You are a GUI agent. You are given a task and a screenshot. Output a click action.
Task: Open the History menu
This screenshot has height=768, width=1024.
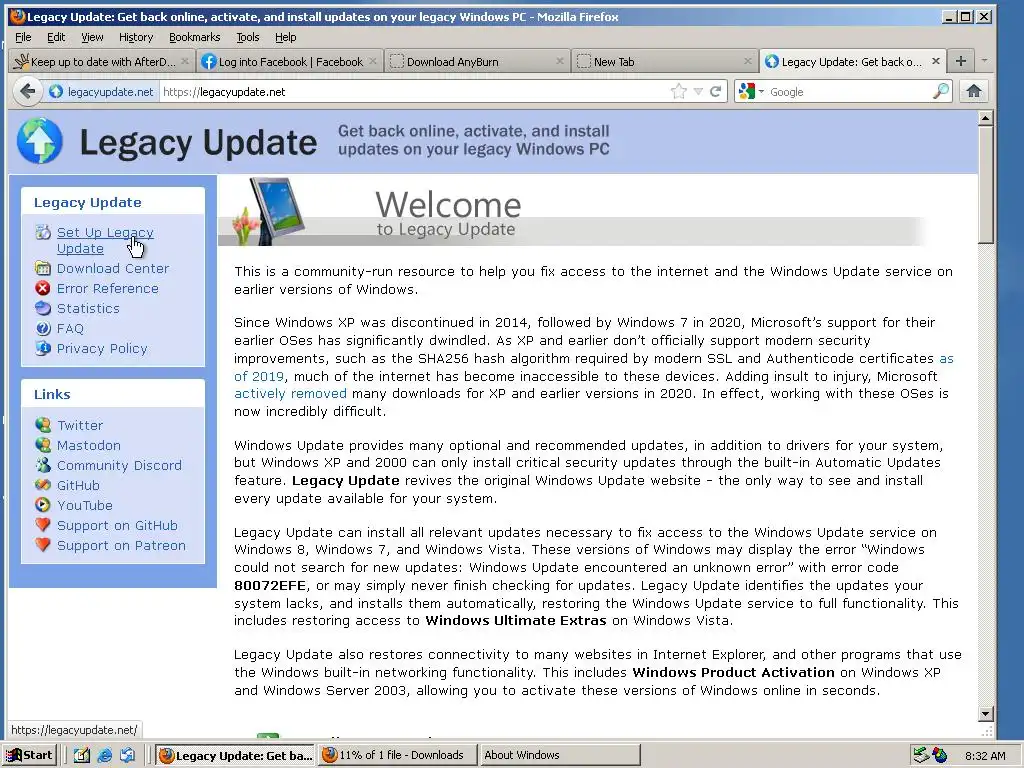(136, 37)
